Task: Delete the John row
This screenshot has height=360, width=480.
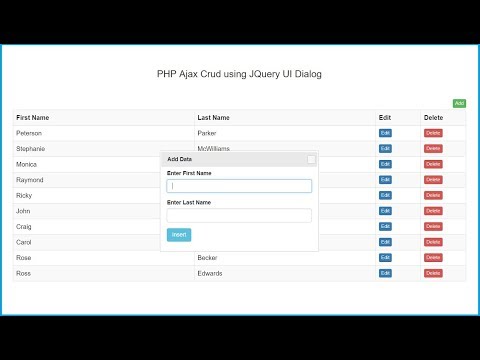Action: [x=433, y=211]
